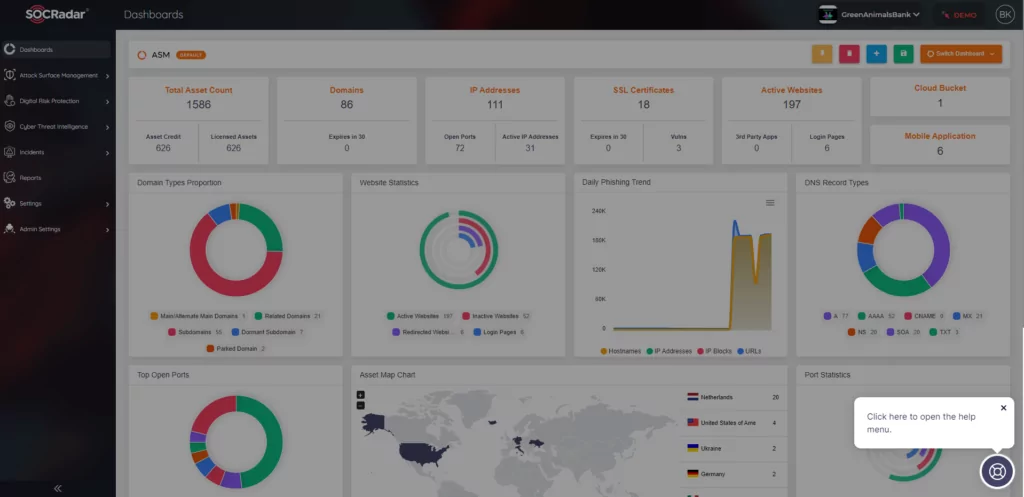Click the SOCRadar logo
Viewport: 1024px width, 497px height.
[x=57, y=14]
